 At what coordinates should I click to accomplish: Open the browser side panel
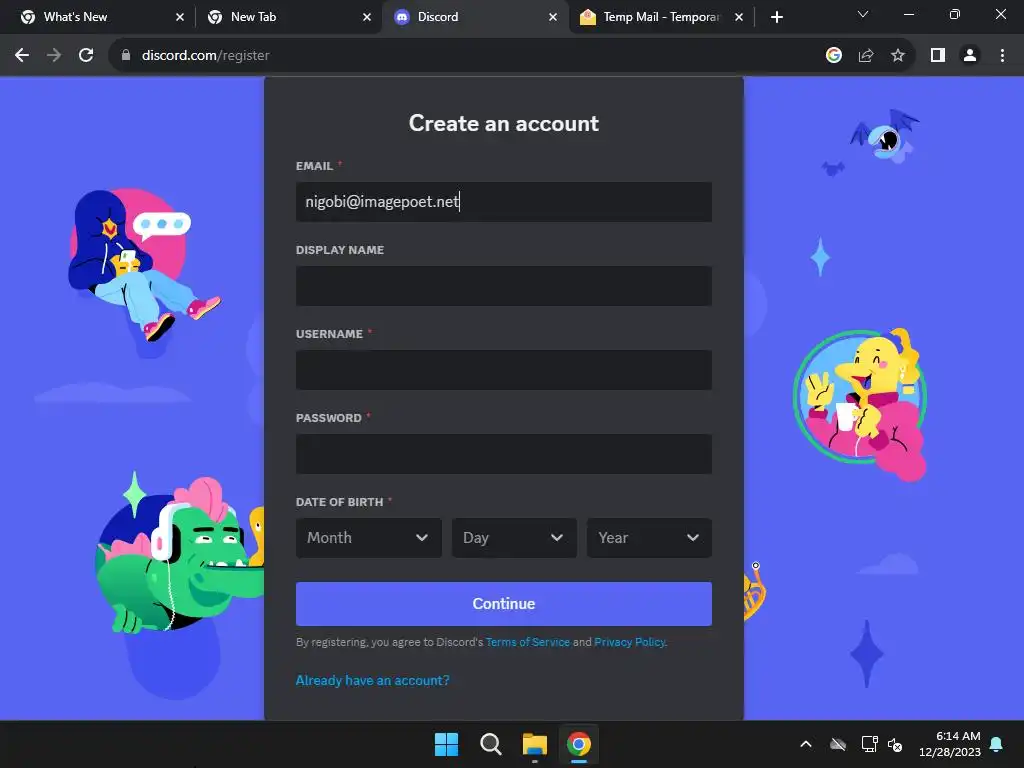point(938,56)
